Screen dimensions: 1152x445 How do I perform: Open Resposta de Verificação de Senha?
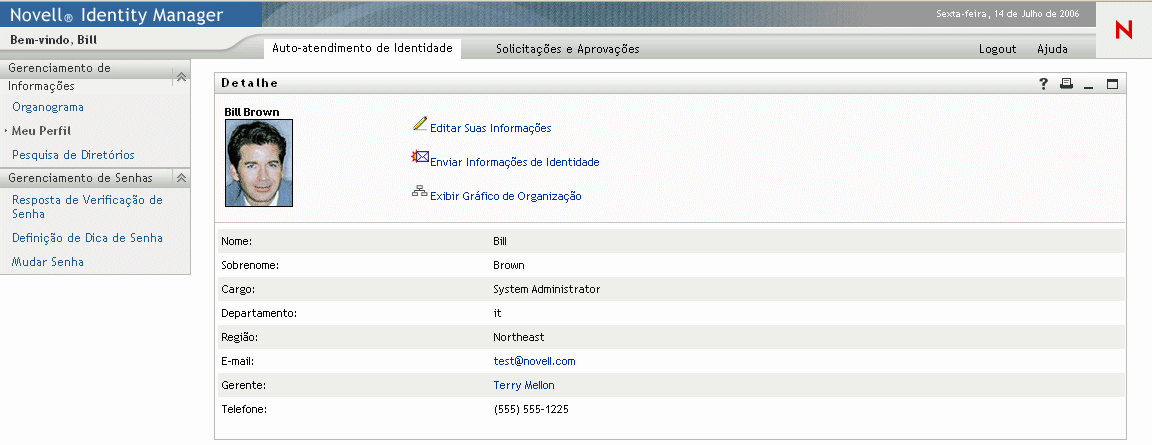(x=87, y=207)
